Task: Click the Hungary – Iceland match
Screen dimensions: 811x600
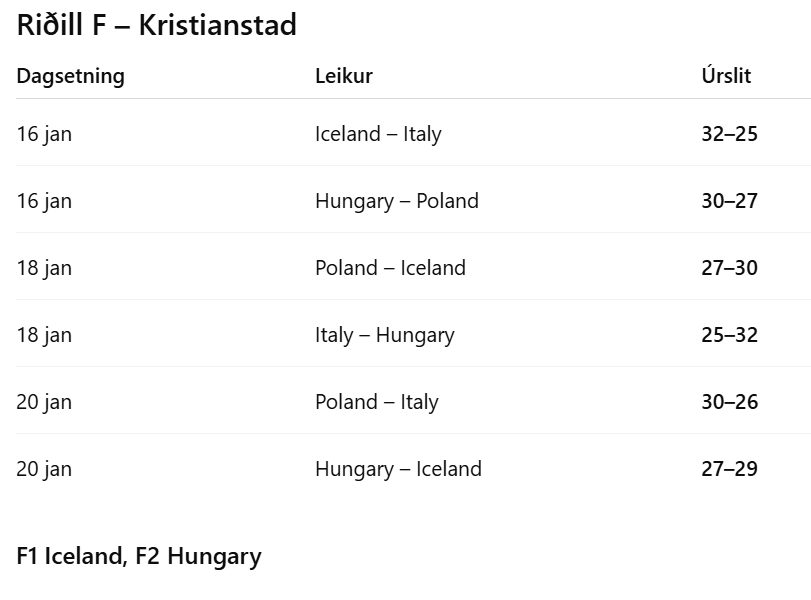Action: 398,469
